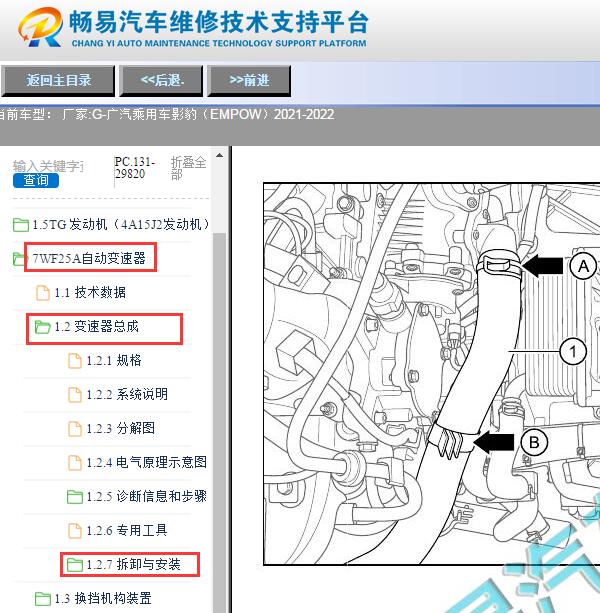600x613 pixels.
Task: Open 1.2.3 分解图 page
Action: tap(120, 428)
